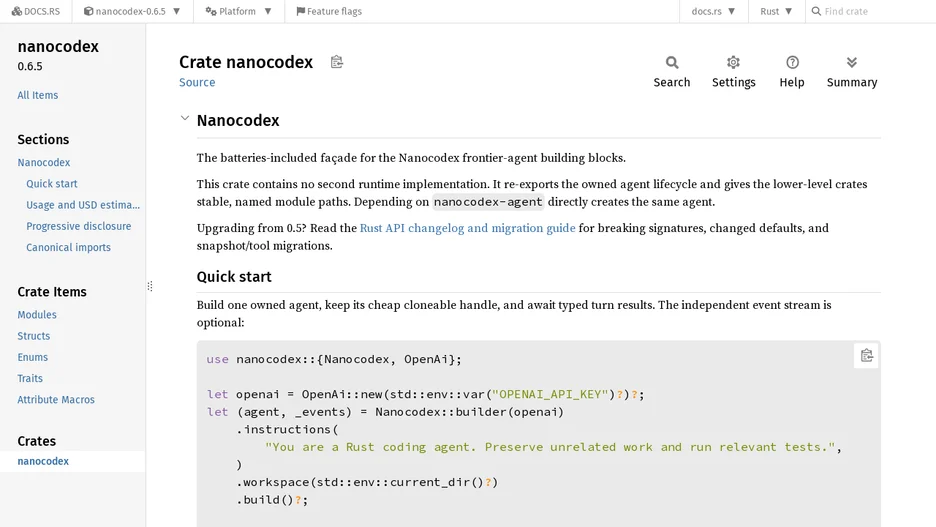Open Rust API changelog and migration guide
The image size is (936, 527).
pyautogui.click(x=467, y=228)
